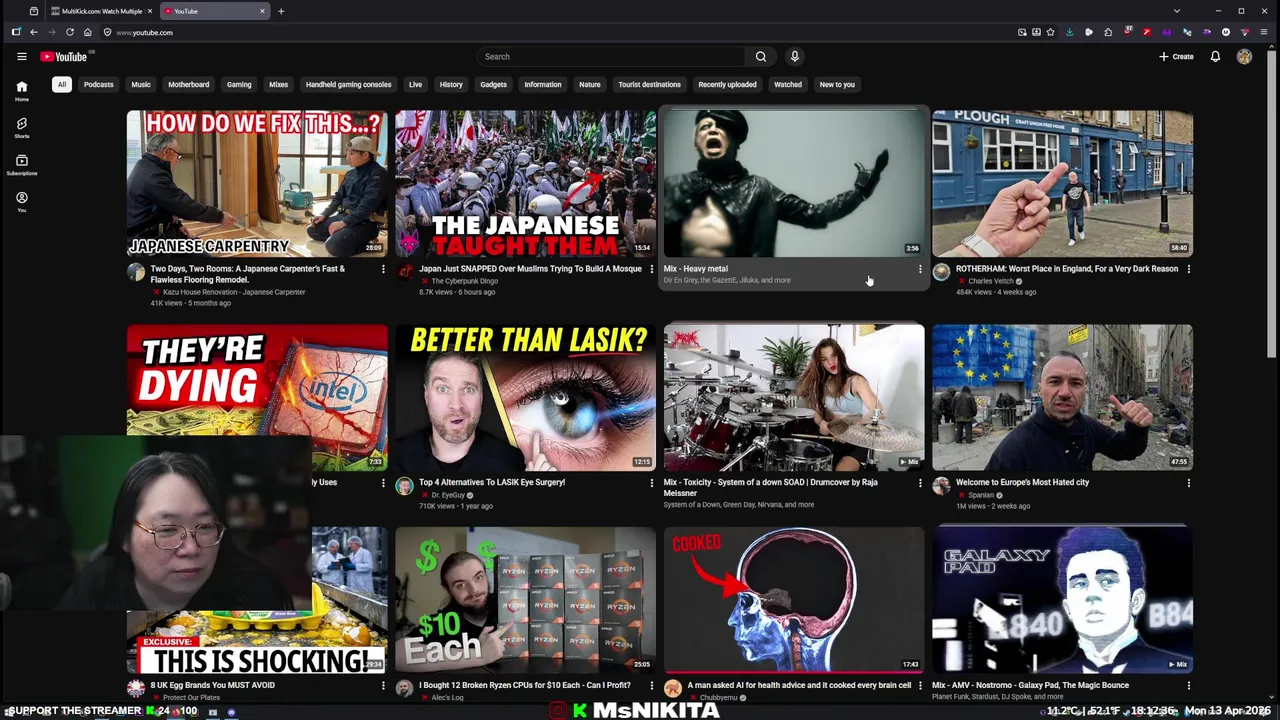Open options for Japan Just SNAPPED video
The height and width of the screenshot is (720, 1280).
click(x=652, y=269)
